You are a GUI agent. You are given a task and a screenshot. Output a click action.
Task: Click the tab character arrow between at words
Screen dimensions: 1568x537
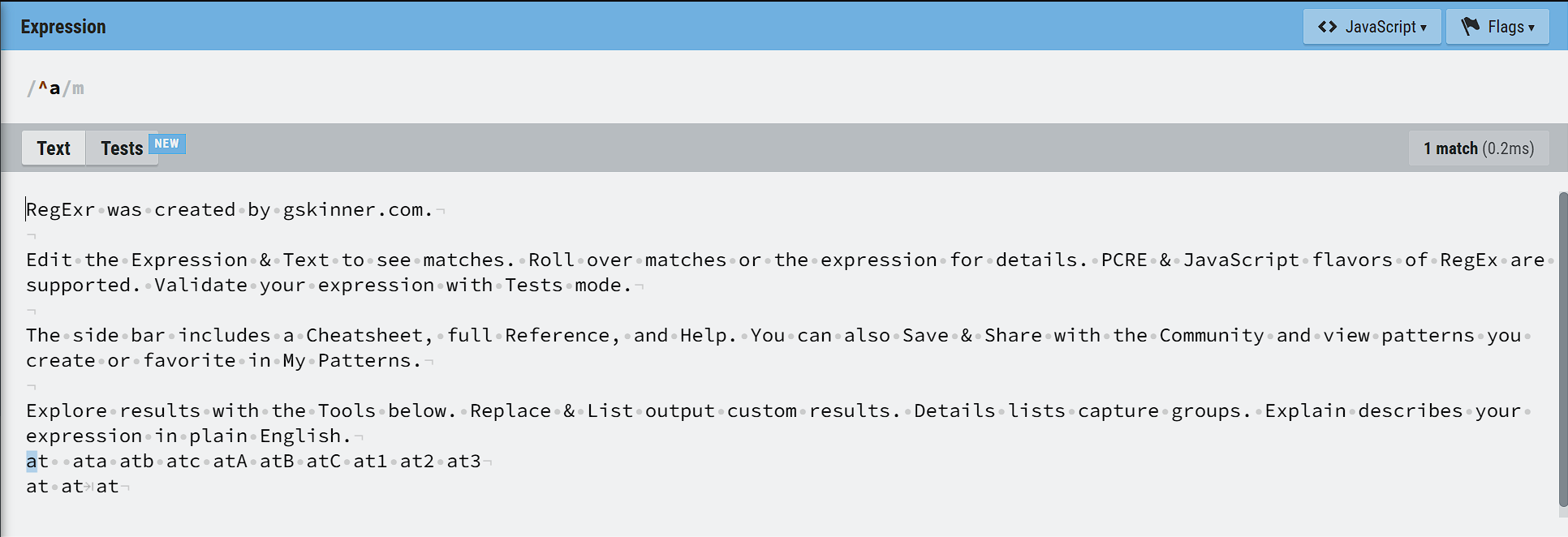point(89,487)
